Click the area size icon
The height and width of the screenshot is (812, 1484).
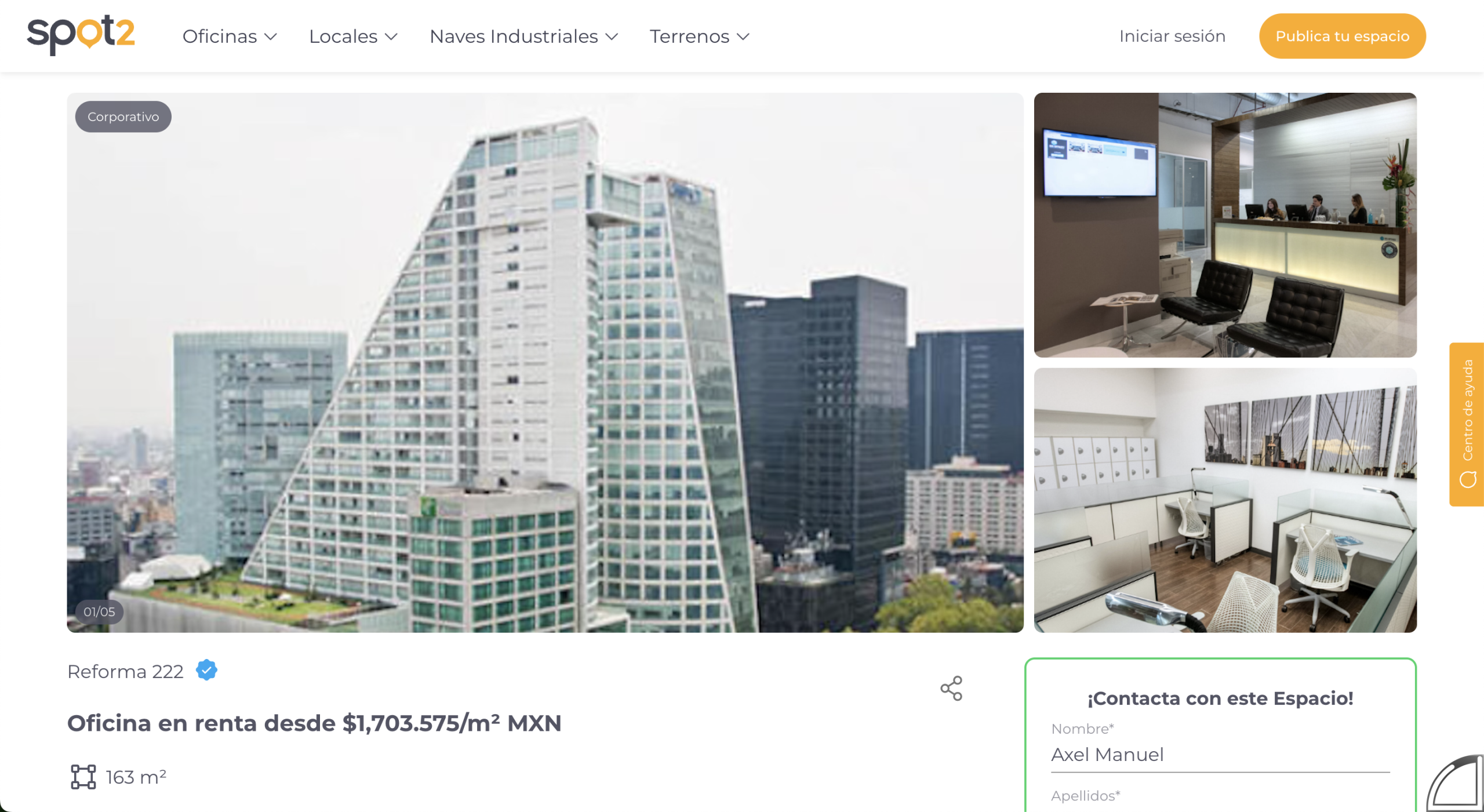tap(83, 777)
